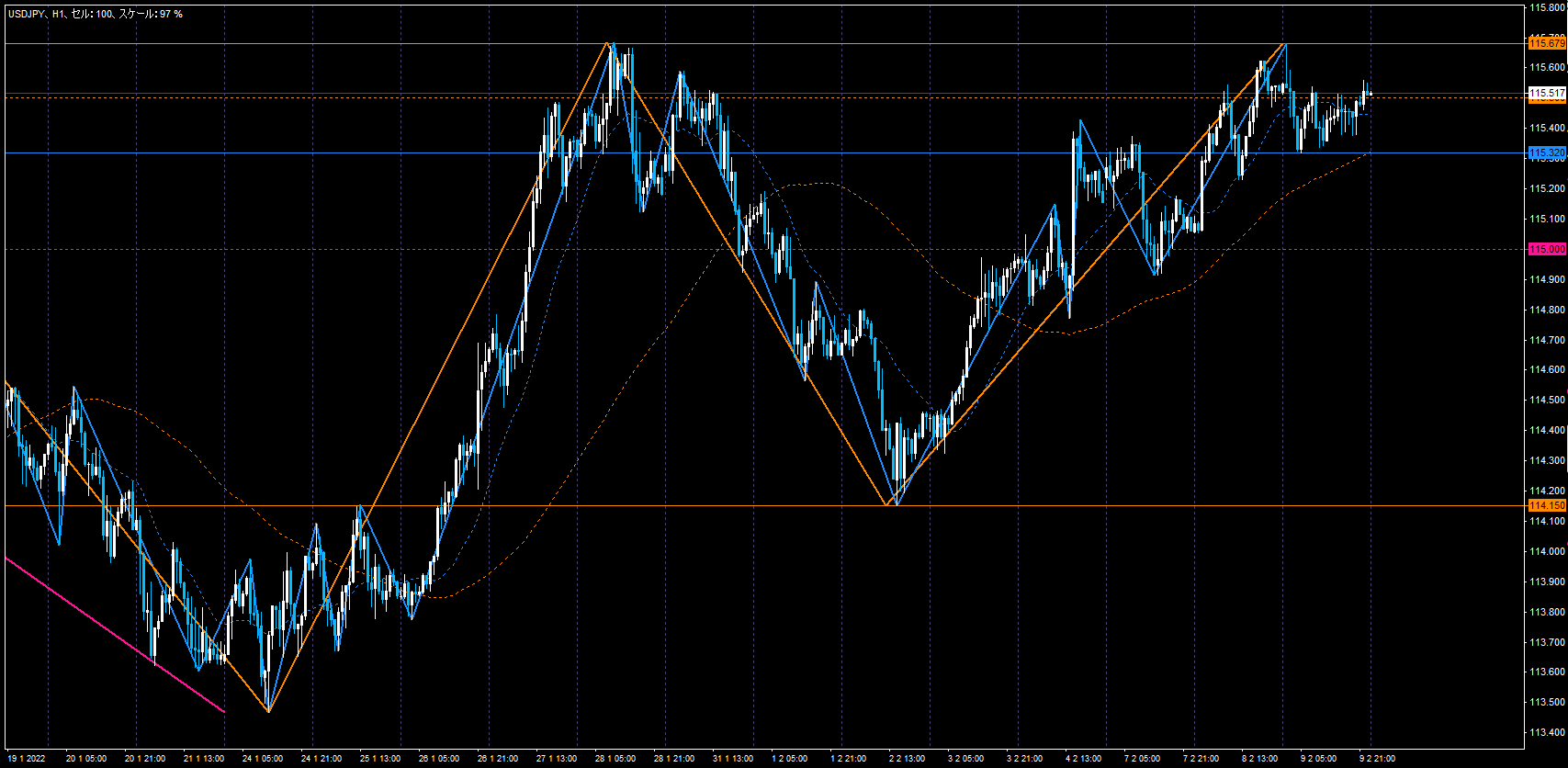Click the 114.000 value on price axis
The height and width of the screenshot is (768, 1568).
[1547, 551]
